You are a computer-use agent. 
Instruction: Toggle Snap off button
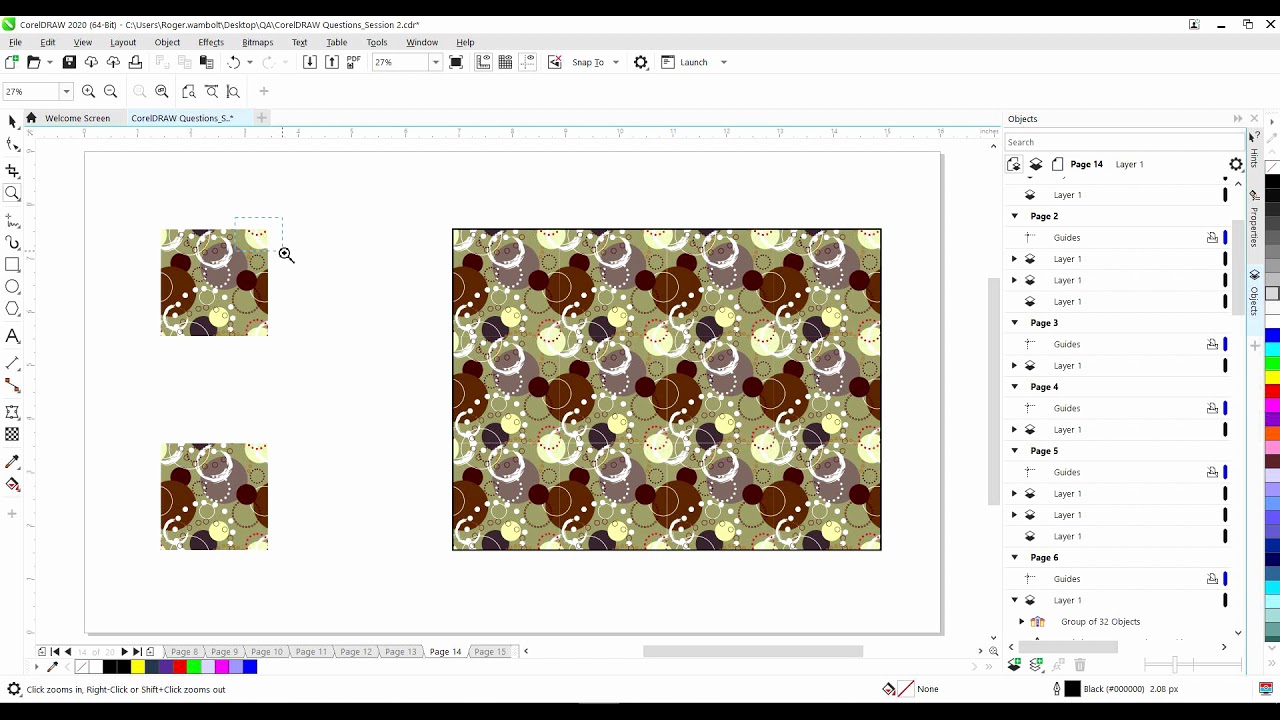(555, 62)
